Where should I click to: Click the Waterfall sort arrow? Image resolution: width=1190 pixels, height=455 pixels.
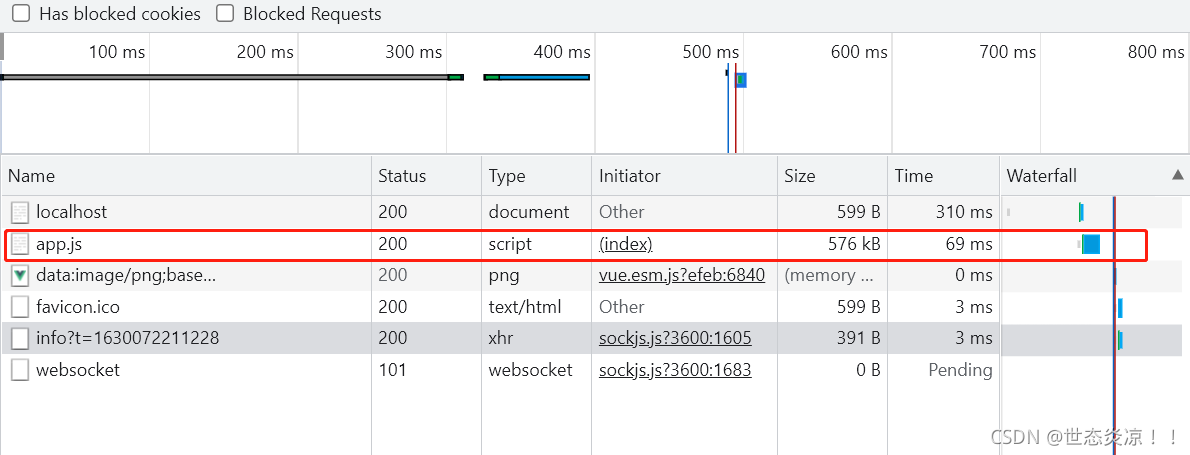point(1177,176)
